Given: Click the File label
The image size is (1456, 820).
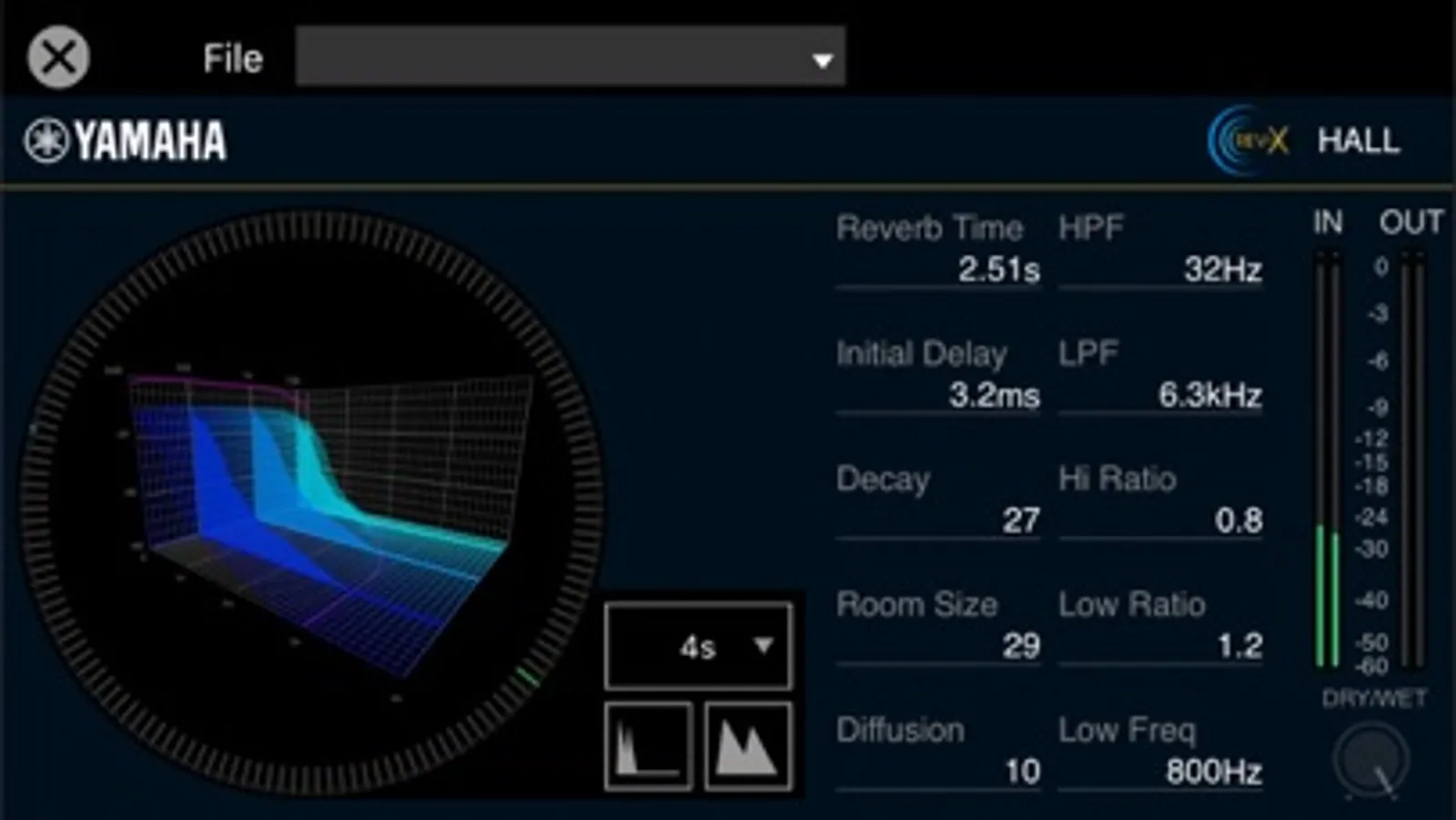Looking at the screenshot, I should (x=233, y=59).
